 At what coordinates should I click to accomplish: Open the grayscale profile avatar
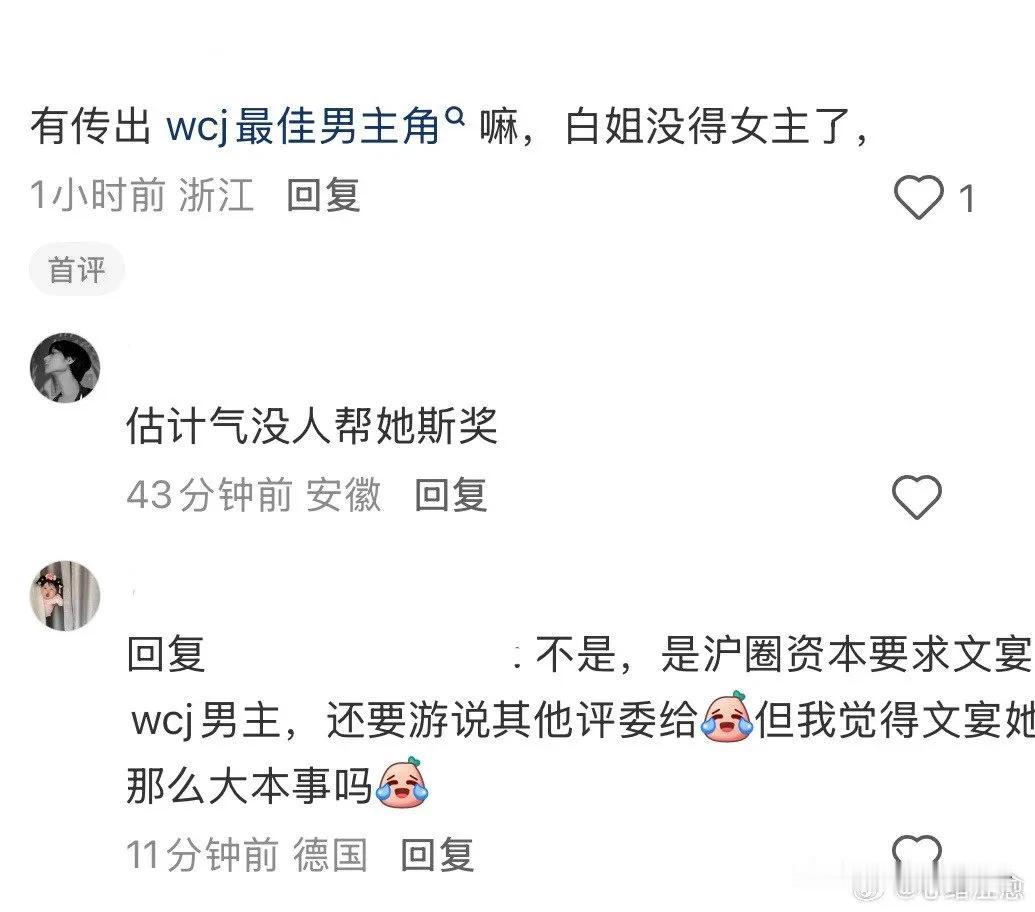click(x=65, y=367)
